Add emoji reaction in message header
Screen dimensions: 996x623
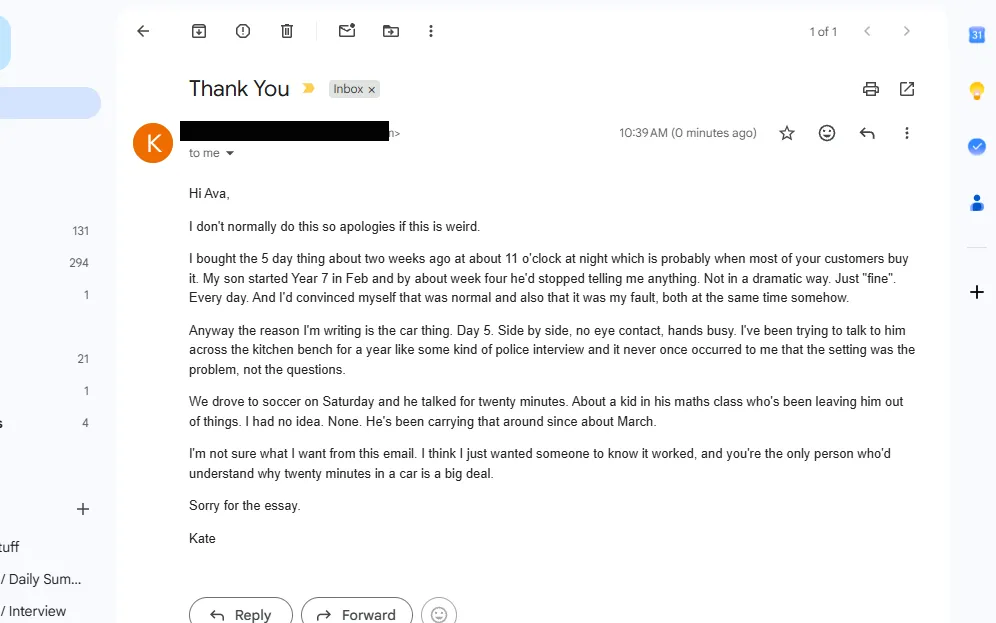pos(827,133)
